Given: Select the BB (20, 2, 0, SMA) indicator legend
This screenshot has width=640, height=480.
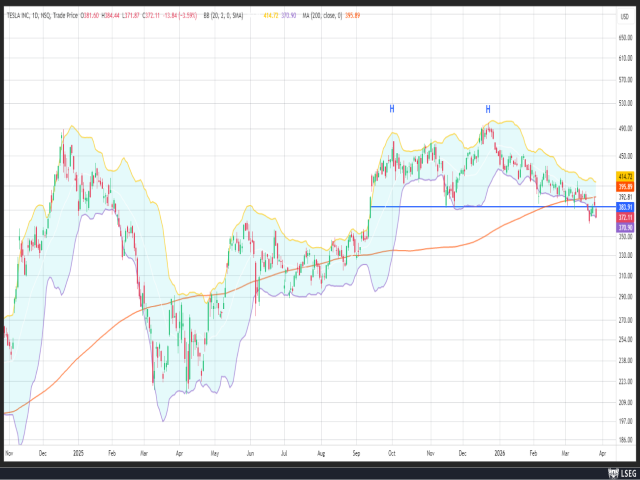Looking at the screenshot, I should point(221,16).
